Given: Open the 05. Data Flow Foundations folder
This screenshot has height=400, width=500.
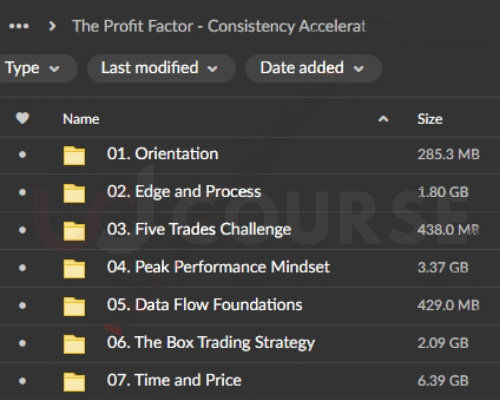Looking at the screenshot, I should 204,305.
